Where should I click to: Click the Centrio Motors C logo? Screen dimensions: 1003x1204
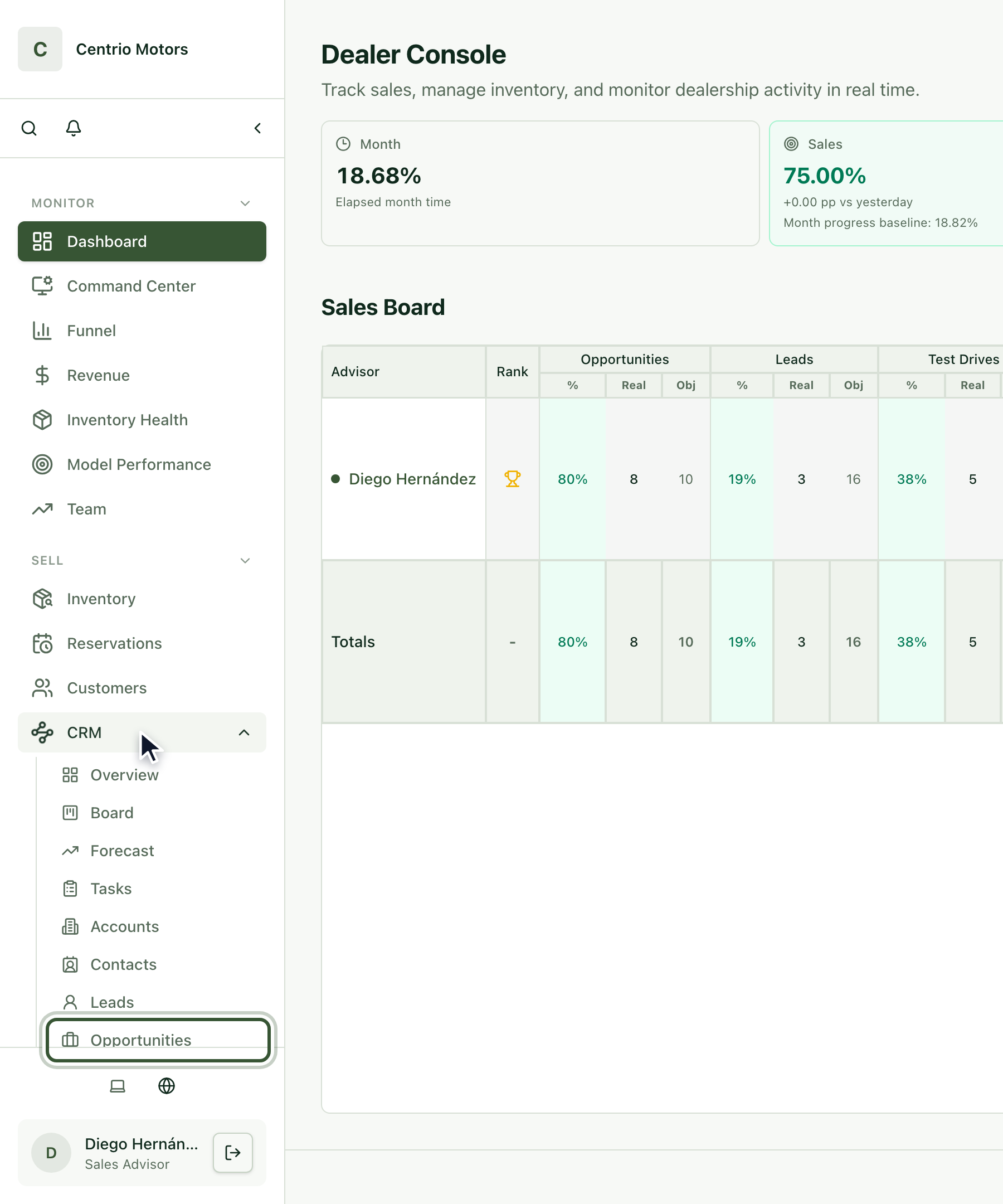coord(40,49)
